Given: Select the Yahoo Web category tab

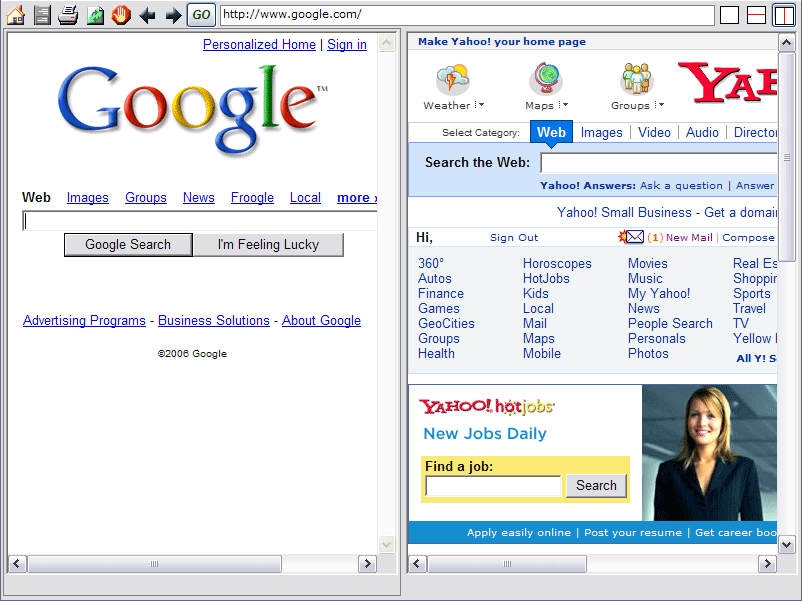Looking at the screenshot, I should pos(551,132).
